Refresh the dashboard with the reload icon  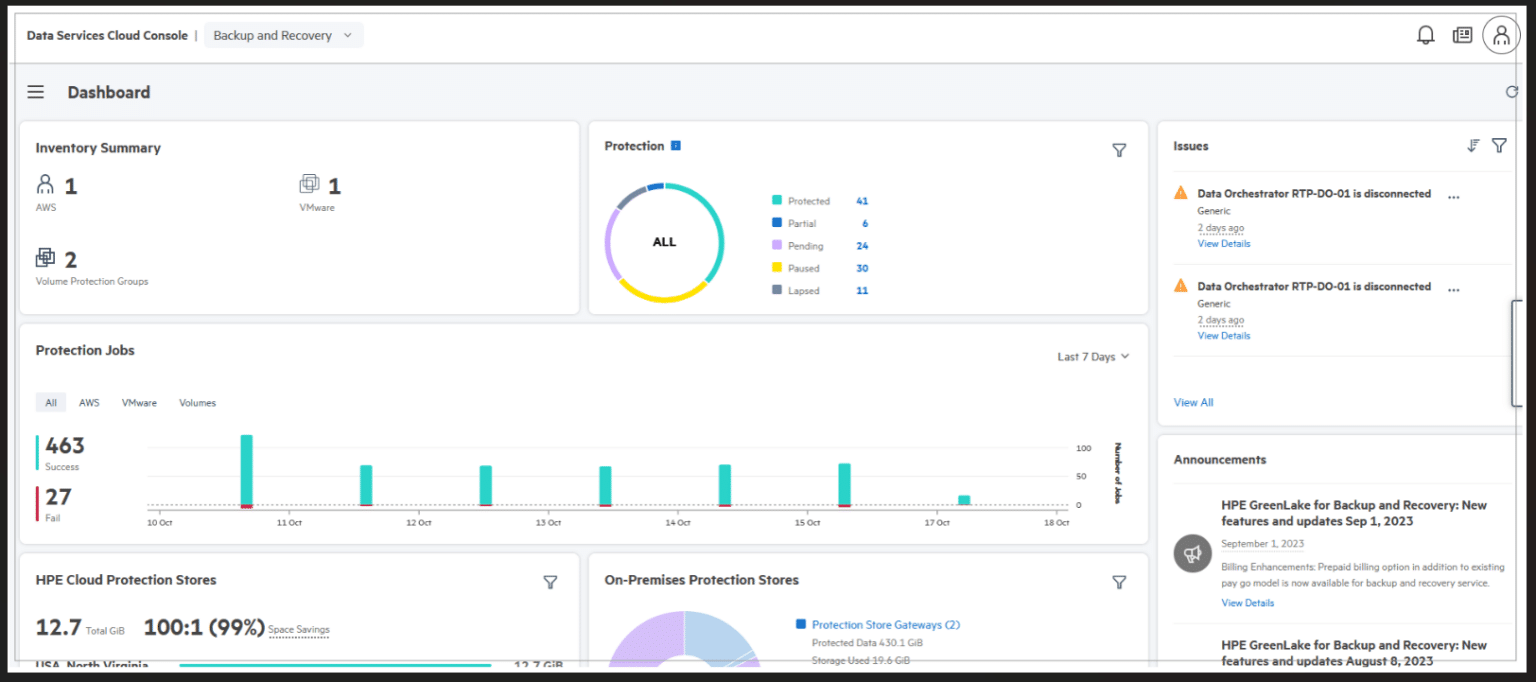1511,92
